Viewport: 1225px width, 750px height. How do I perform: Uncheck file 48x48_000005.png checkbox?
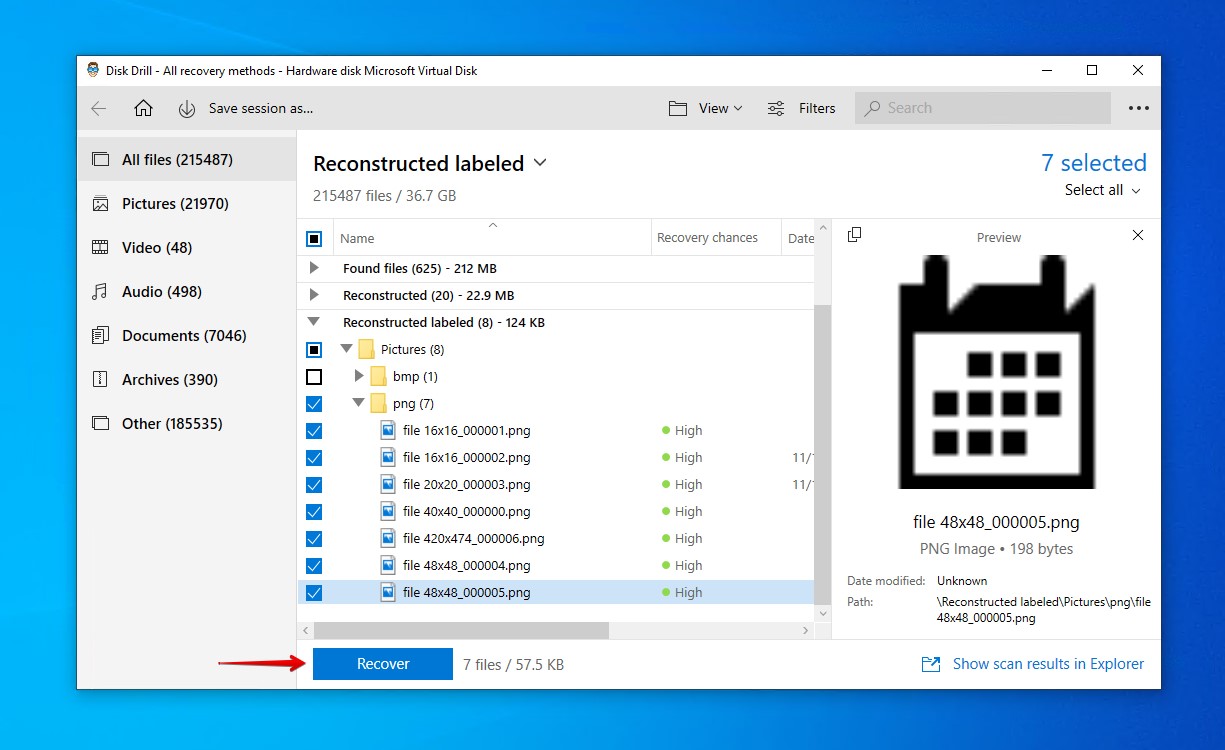314,593
